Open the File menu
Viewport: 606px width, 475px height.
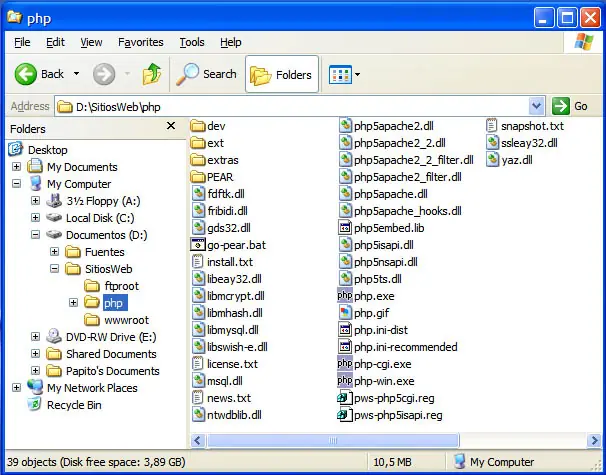[22, 42]
